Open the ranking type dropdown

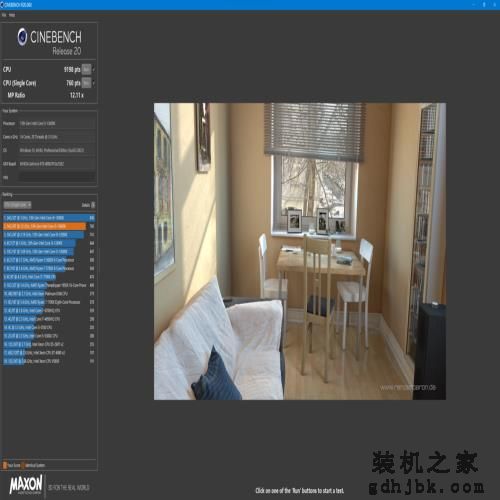pyautogui.click(x=17, y=205)
